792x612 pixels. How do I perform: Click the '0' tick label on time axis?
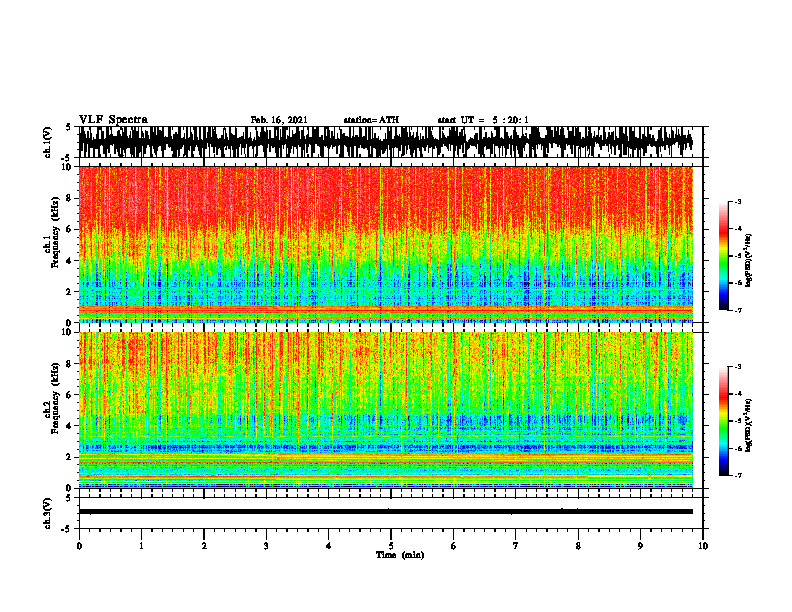coord(79,546)
